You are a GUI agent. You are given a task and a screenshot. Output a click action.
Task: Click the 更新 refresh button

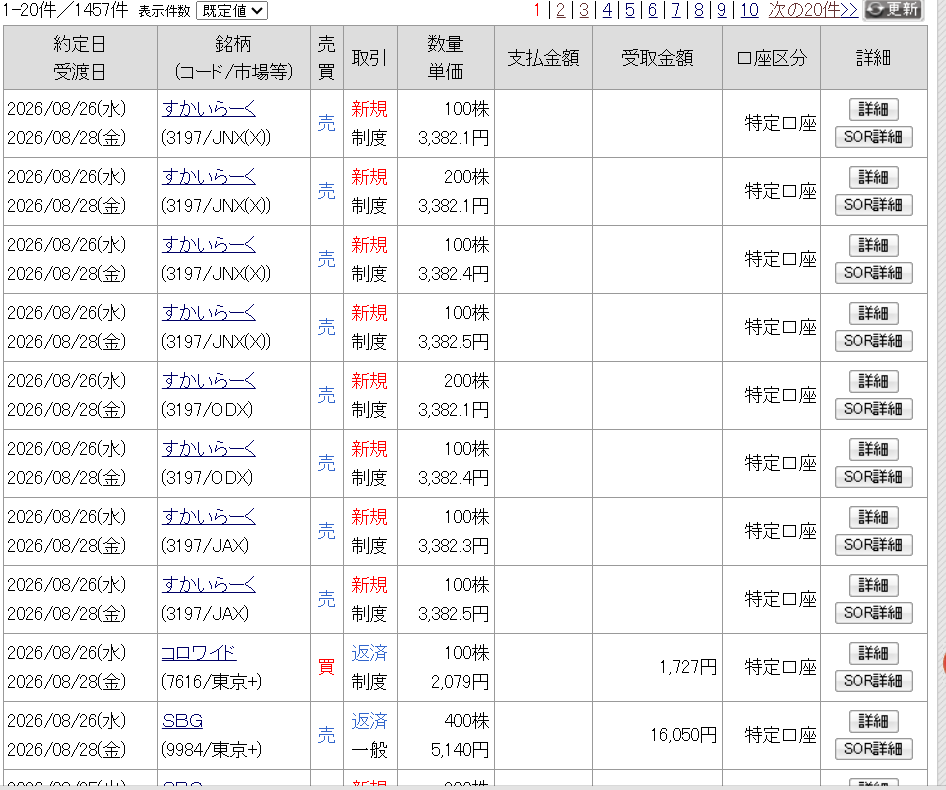[894, 10]
